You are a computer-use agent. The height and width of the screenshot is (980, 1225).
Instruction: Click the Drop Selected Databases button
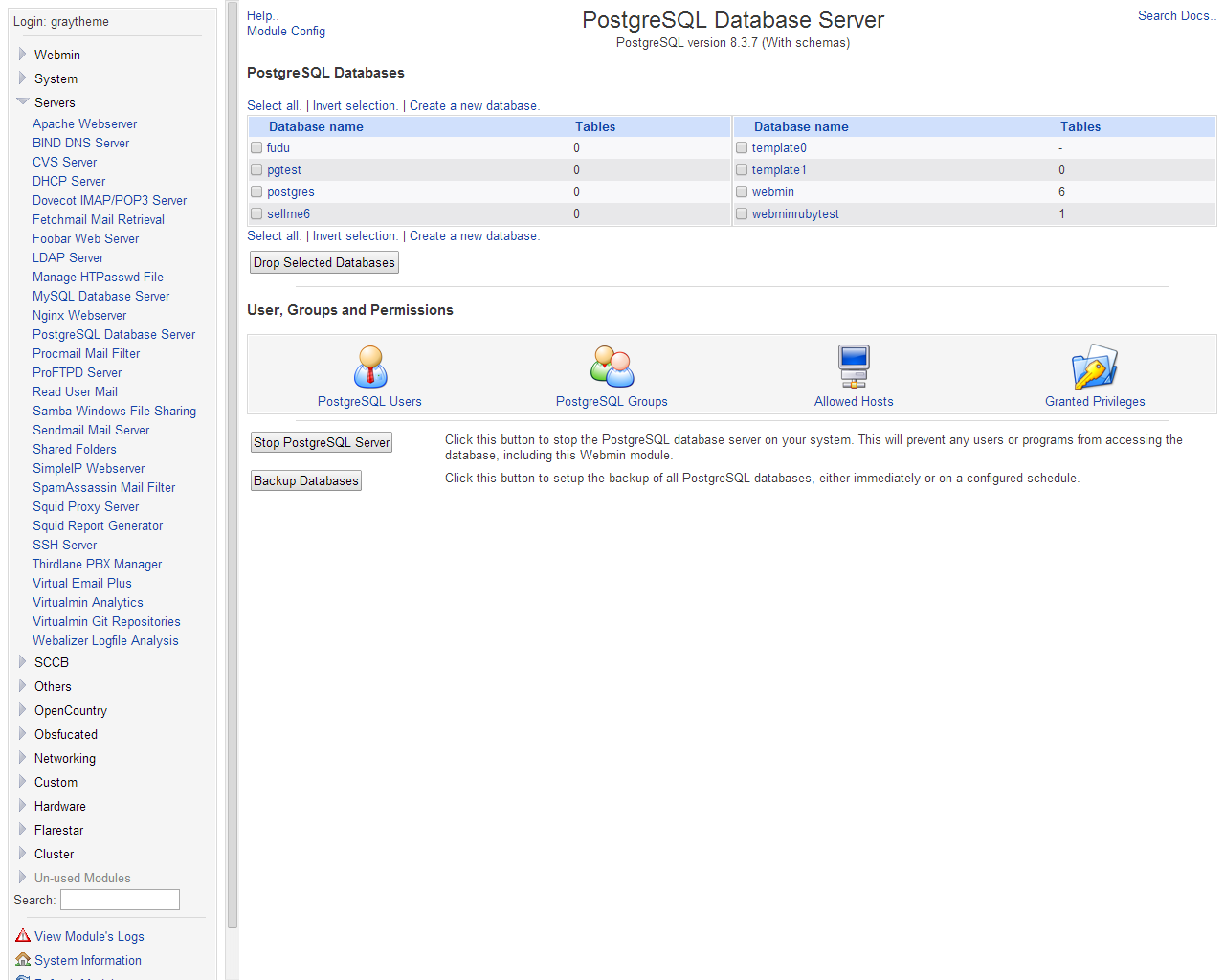pyautogui.click(x=324, y=263)
